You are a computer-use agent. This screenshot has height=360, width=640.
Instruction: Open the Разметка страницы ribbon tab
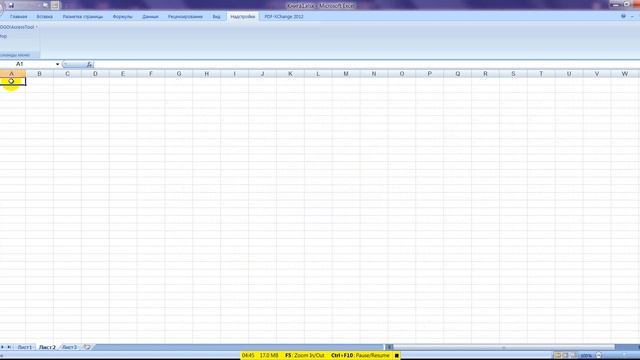82,17
